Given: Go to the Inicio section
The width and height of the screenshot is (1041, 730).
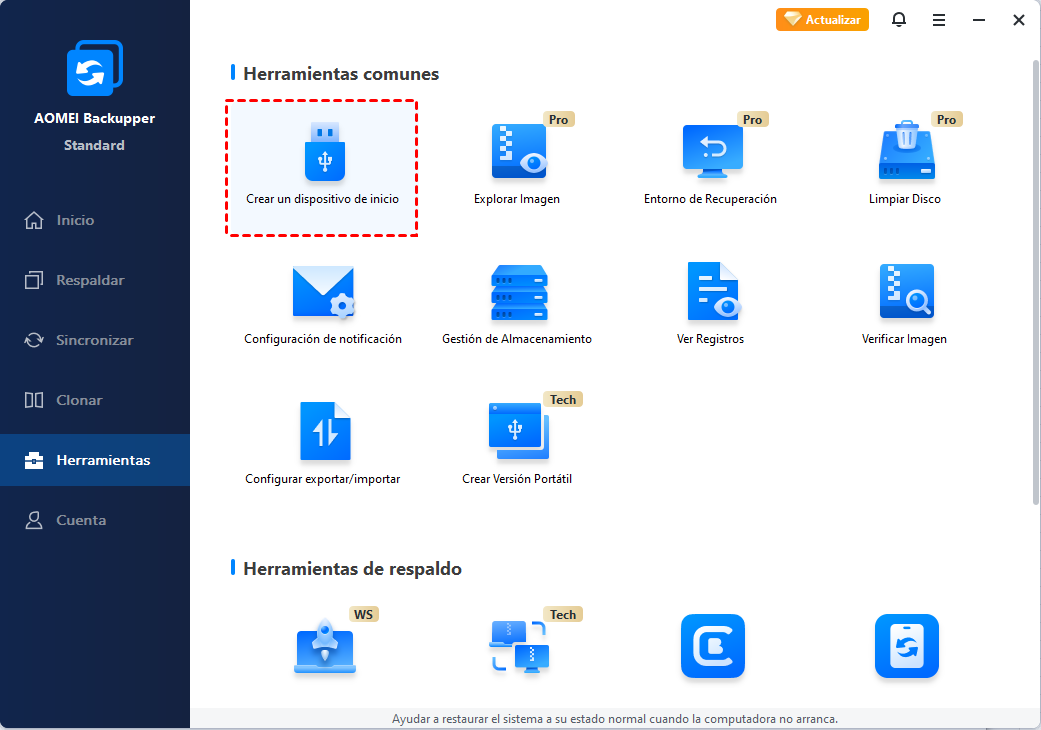Looking at the screenshot, I should pos(95,220).
